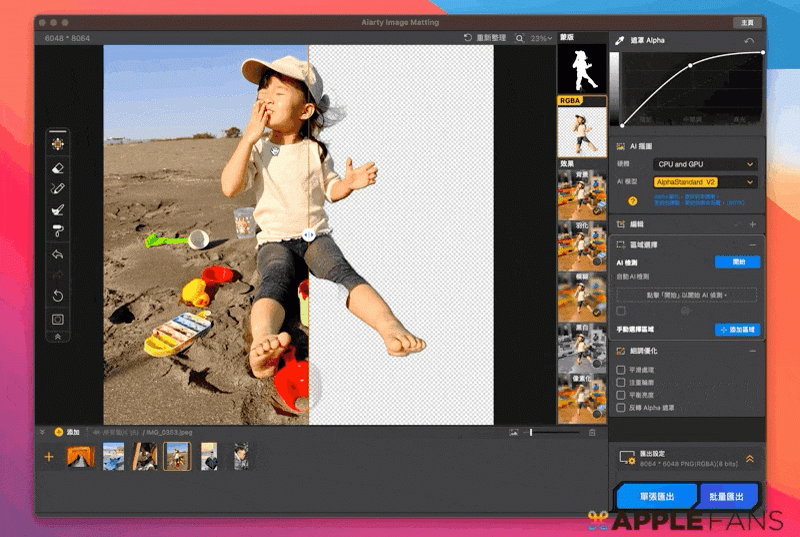Open the AlphaStandard V2 model dropdown

[x=705, y=182]
